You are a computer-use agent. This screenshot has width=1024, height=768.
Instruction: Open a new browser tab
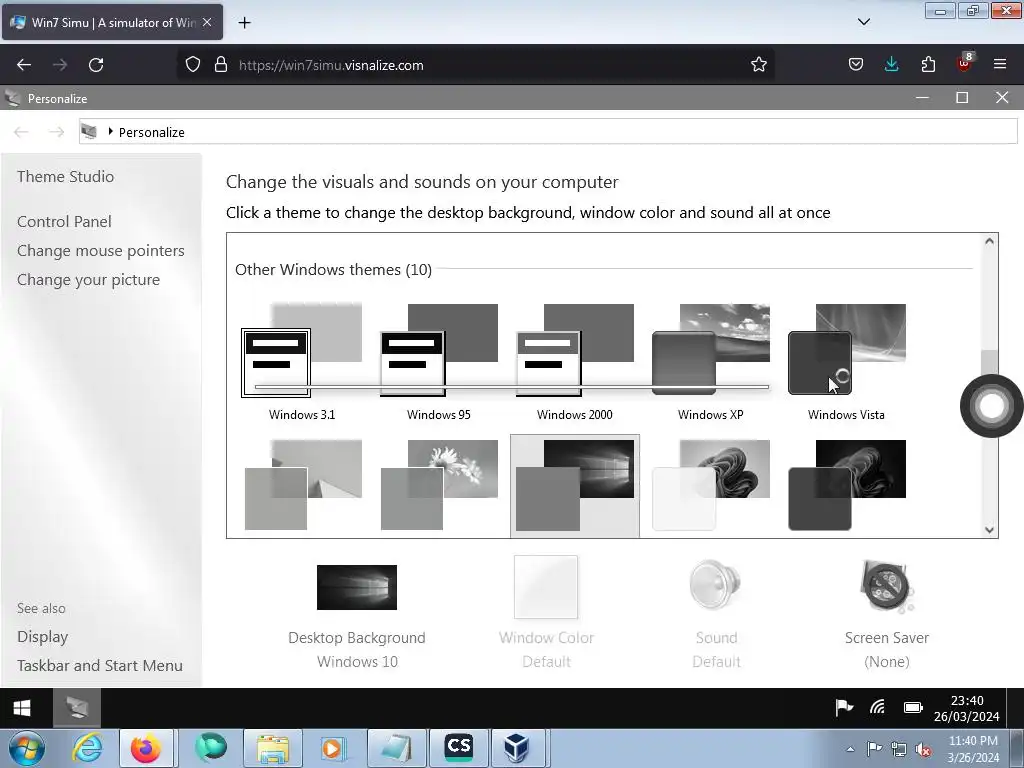[244, 23]
